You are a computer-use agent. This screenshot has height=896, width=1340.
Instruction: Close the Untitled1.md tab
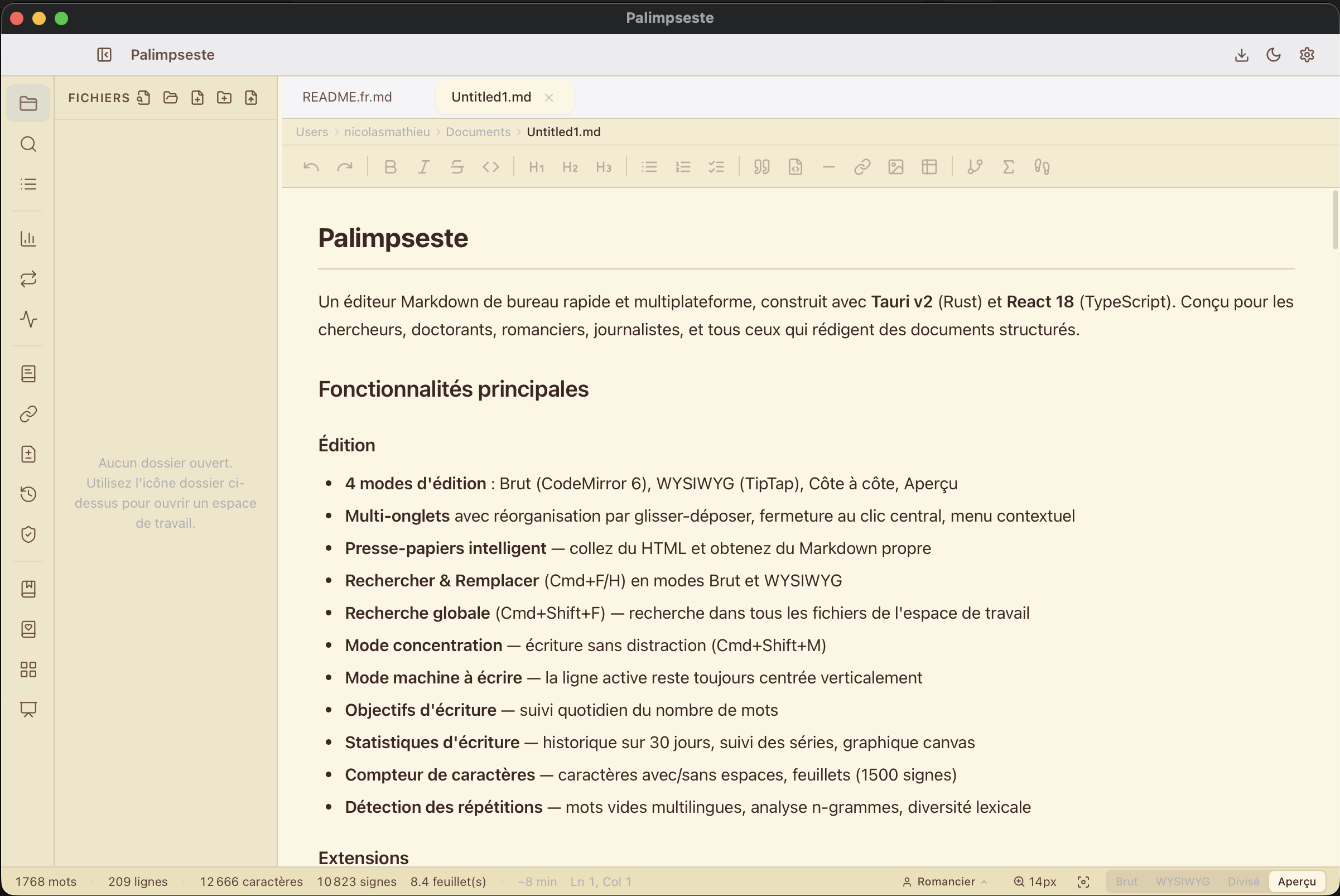coord(548,98)
